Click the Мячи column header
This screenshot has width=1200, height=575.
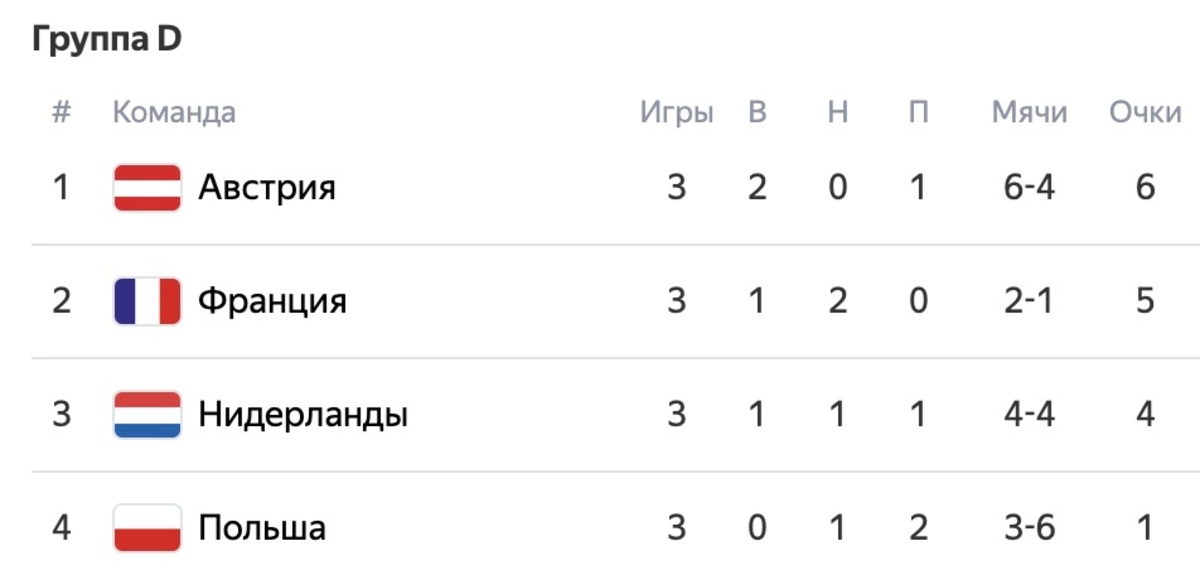pyautogui.click(x=1029, y=112)
